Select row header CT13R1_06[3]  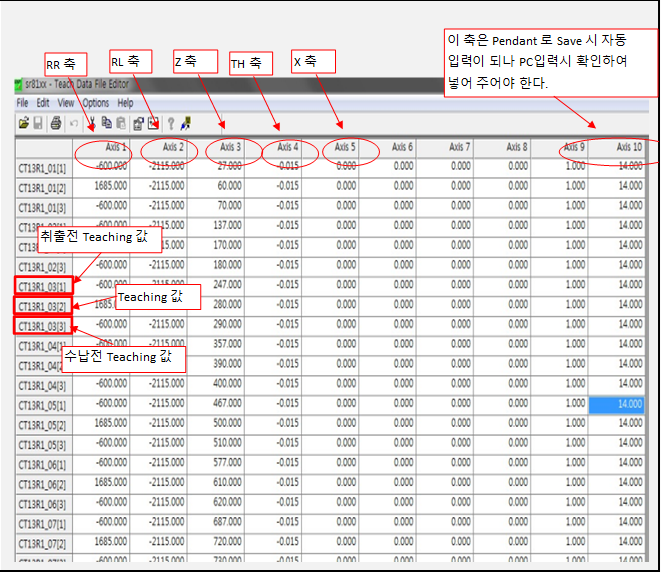(44, 504)
